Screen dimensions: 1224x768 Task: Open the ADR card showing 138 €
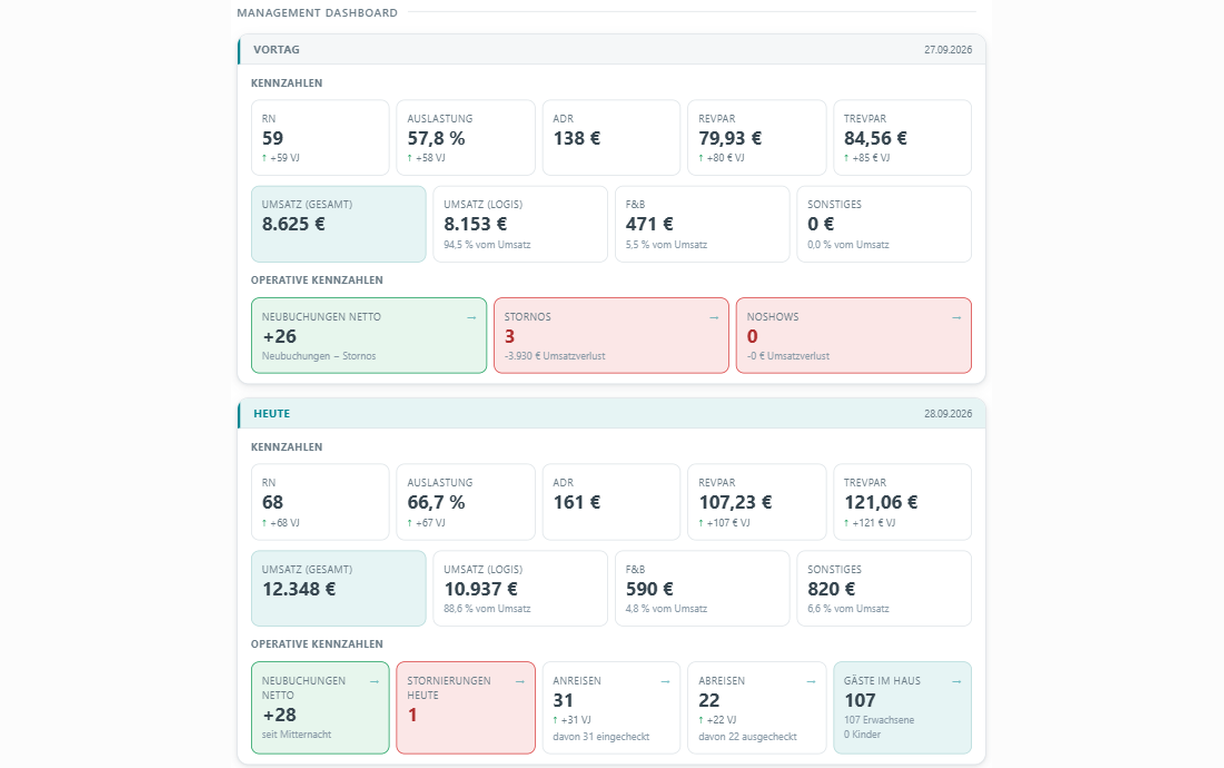[x=611, y=138]
